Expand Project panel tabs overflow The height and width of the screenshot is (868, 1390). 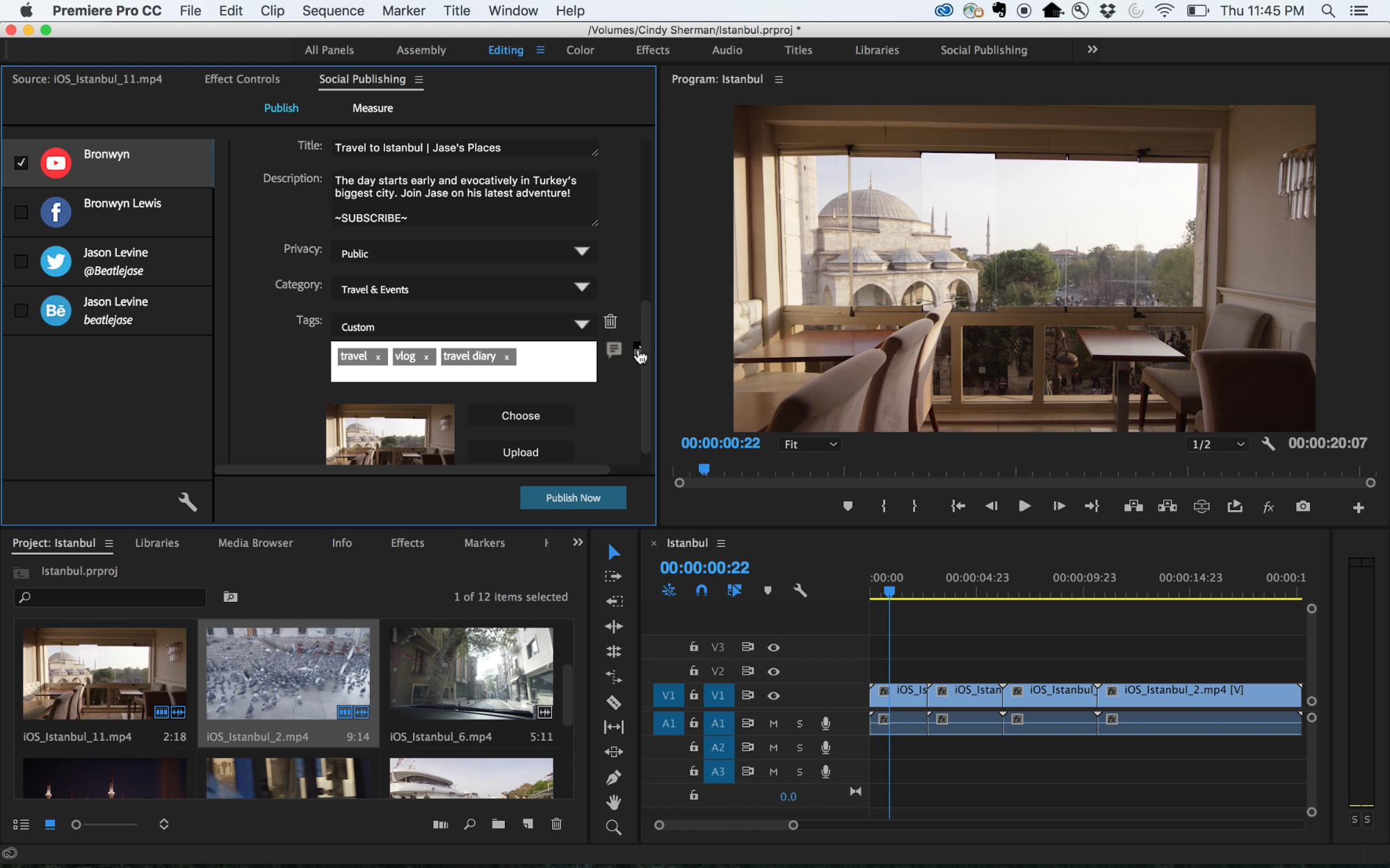pos(578,542)
